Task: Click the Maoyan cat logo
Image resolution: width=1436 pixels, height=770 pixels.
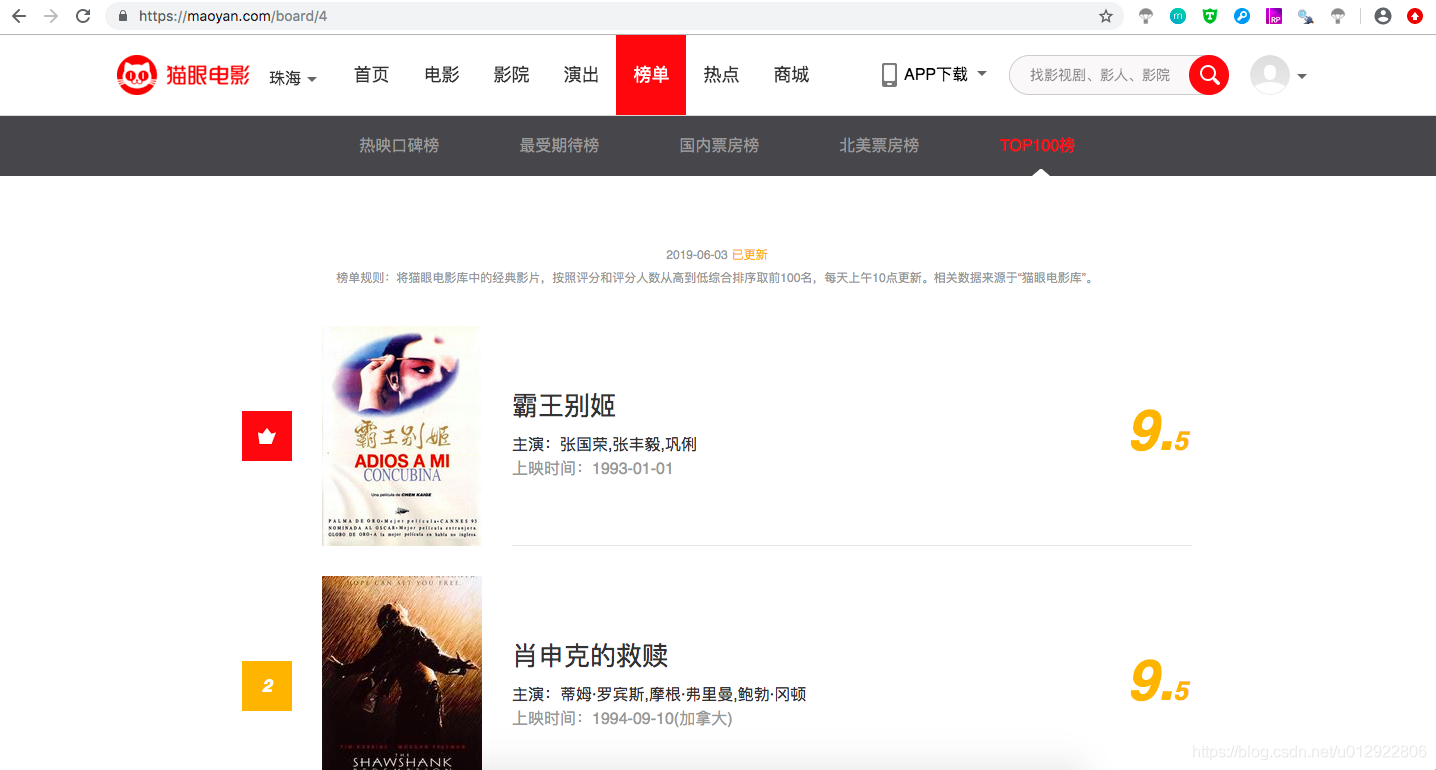Action: tap(183, 75)
